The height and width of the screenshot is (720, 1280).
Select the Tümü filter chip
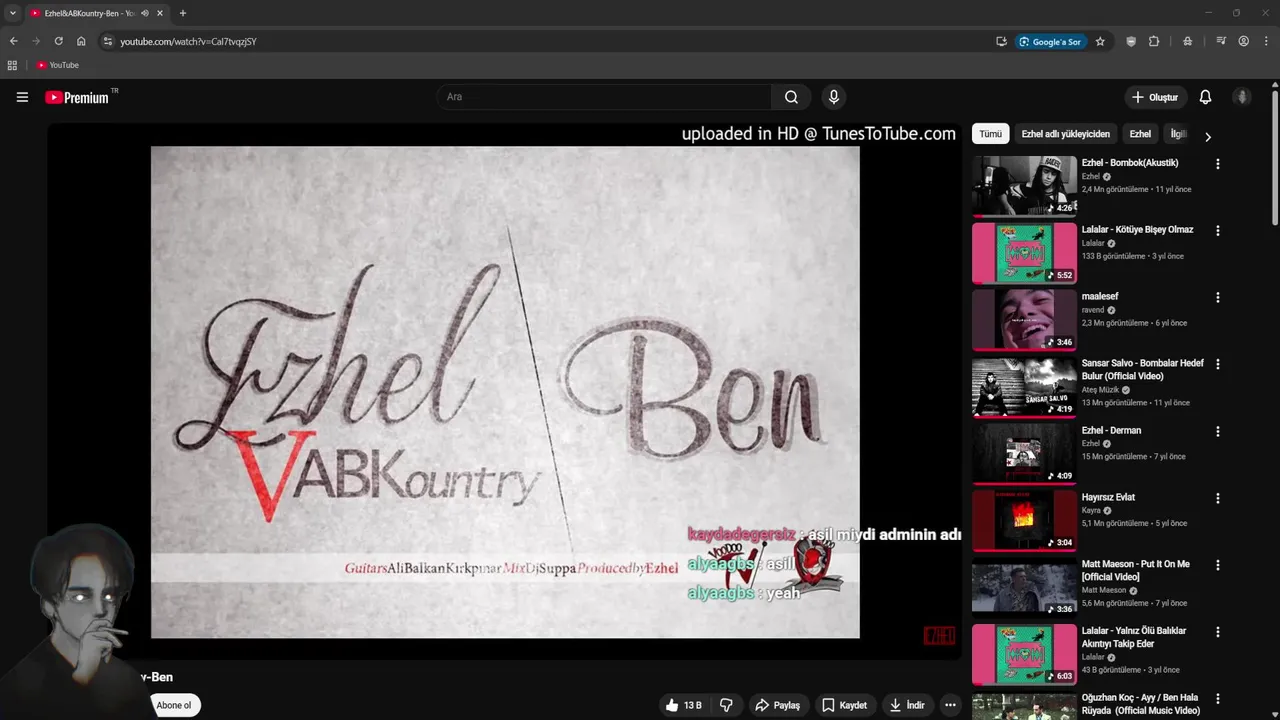pos(990,134)
